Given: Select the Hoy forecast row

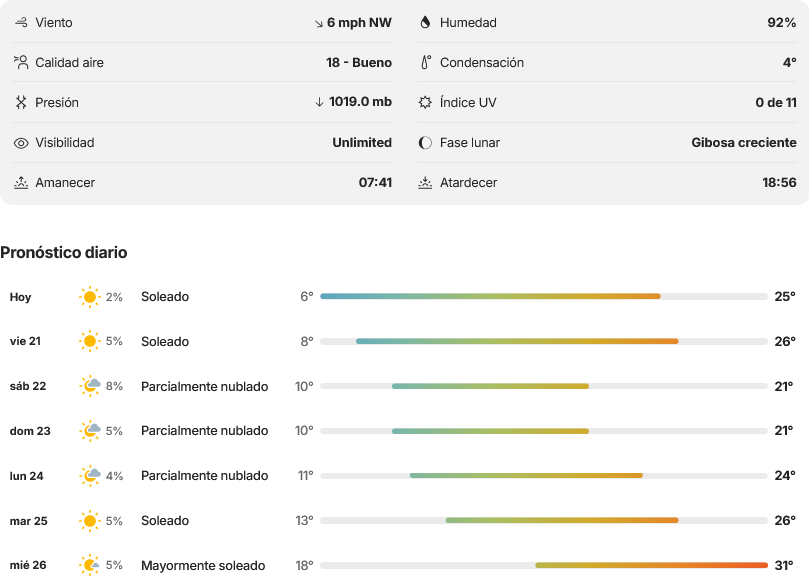Looking at the screenshot, I should click(404, 297).
